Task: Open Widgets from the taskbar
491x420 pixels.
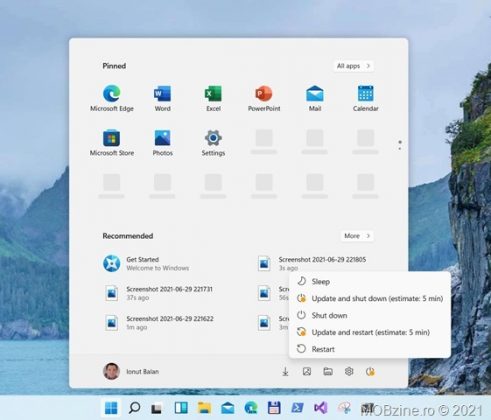Action: click(181, 407)
